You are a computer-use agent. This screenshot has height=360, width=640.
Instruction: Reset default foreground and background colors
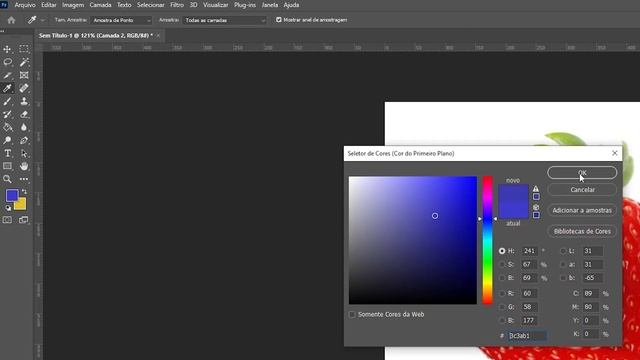8,208
